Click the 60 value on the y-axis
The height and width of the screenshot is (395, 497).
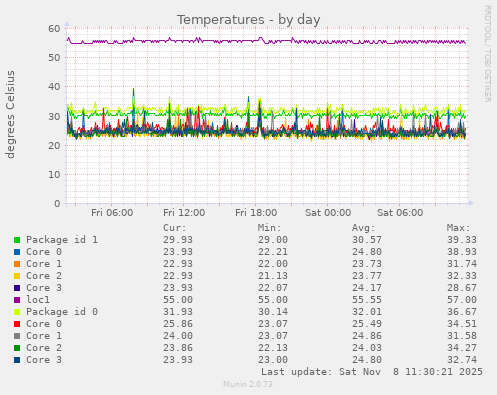click(x=54, y=29)
